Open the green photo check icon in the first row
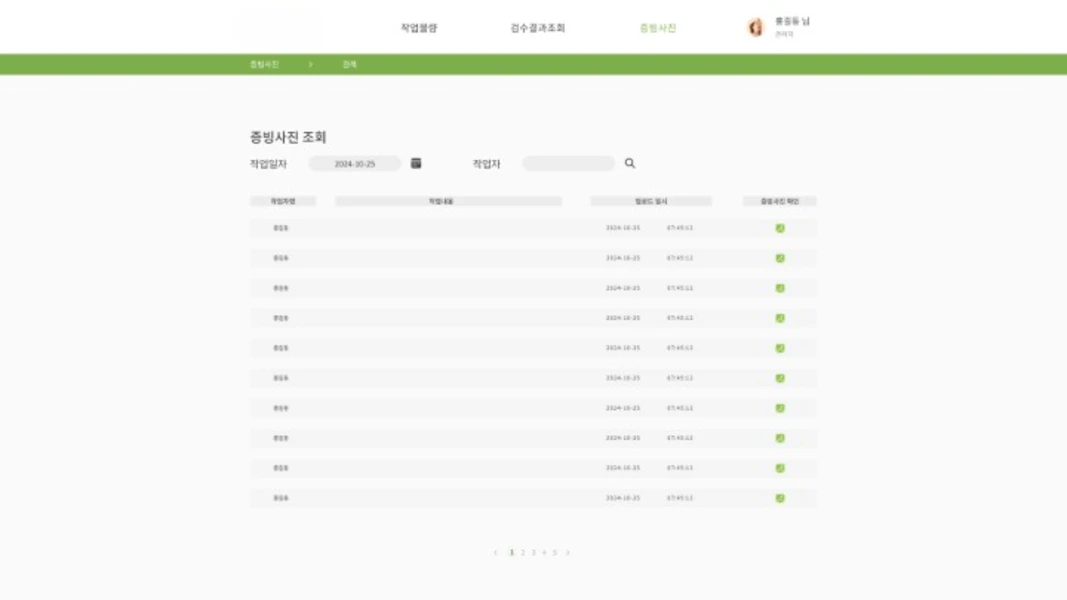Image resolution: width=1067 pixels, height=600 pixels. coord(780,229)
